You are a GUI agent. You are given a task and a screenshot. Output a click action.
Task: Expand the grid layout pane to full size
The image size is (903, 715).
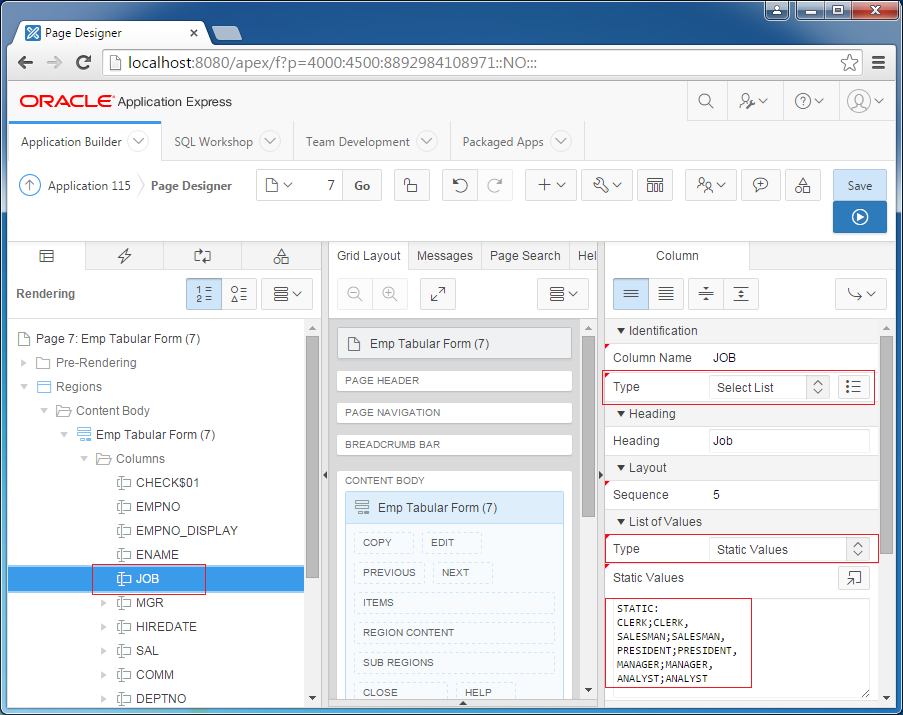tap(438, 294)
